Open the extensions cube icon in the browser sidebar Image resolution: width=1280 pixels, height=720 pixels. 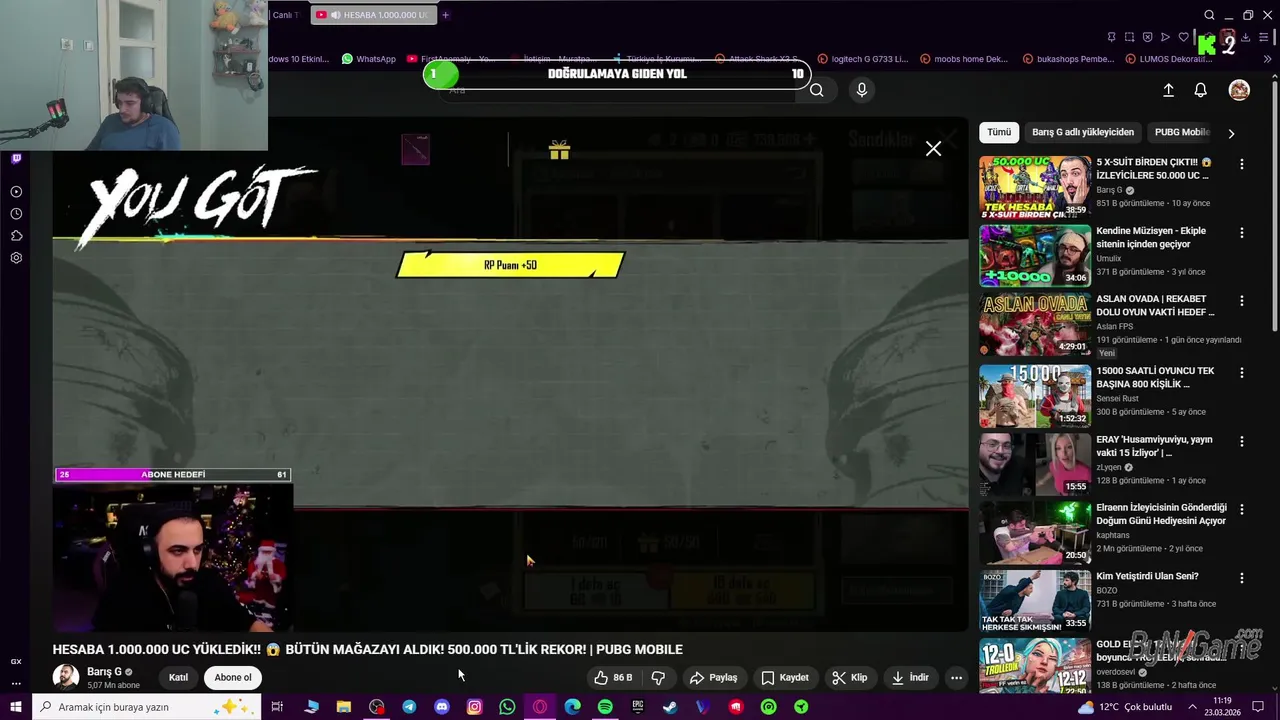coord(16,236)
